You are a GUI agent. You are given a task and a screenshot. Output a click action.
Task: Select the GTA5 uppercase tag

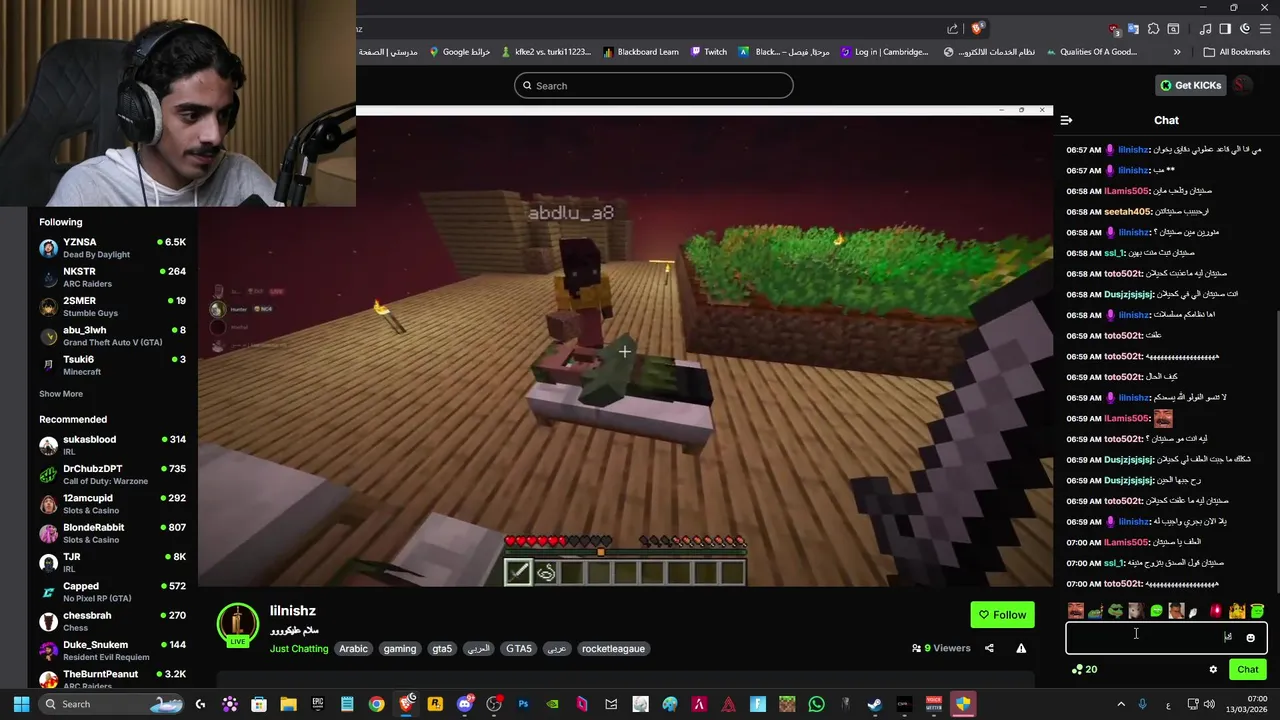tap(519, 648)
